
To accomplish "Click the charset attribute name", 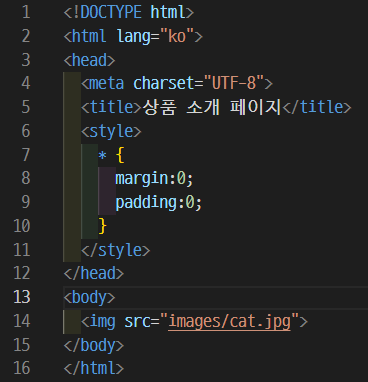I will [x=163, y=83].
